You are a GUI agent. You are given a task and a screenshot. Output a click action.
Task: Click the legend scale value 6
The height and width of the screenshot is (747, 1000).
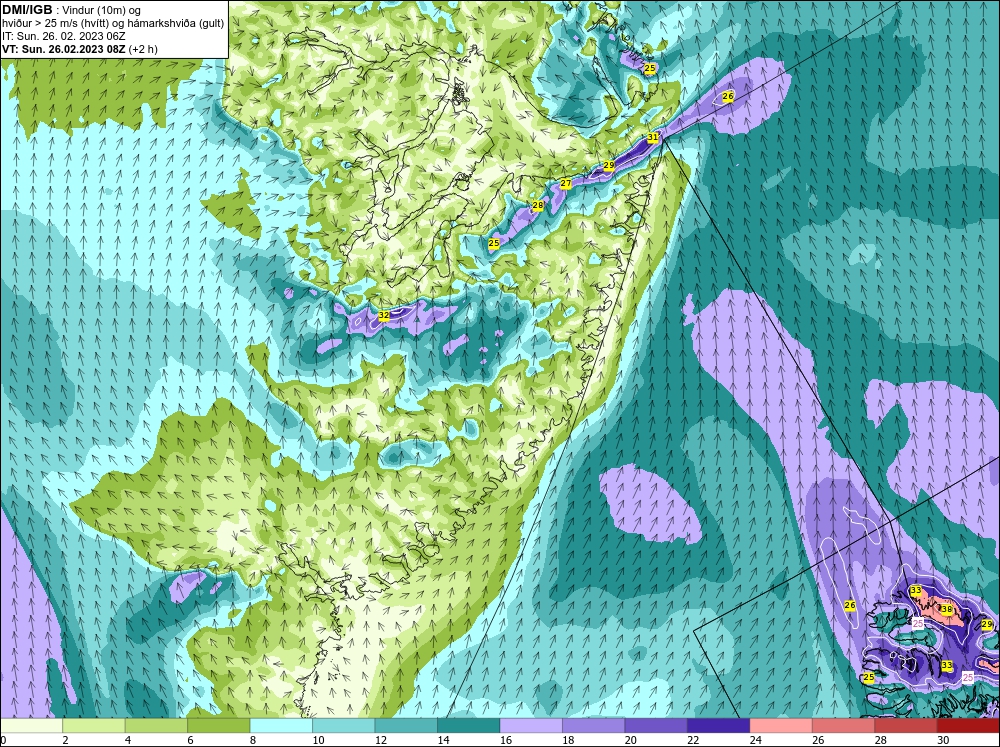point(191,740)
